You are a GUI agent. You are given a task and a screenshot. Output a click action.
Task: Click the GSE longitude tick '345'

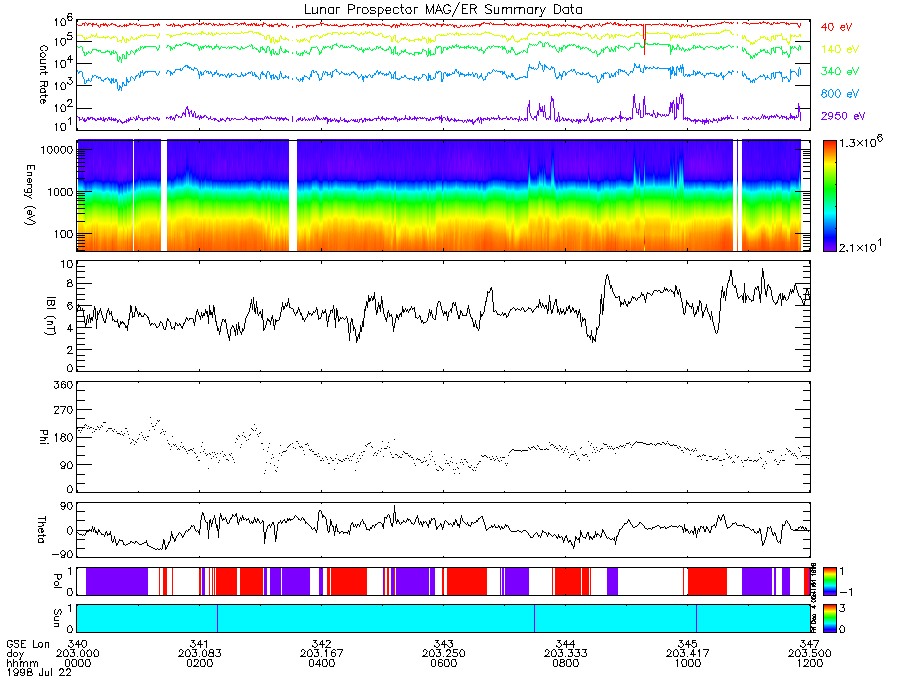coord(688,644)
